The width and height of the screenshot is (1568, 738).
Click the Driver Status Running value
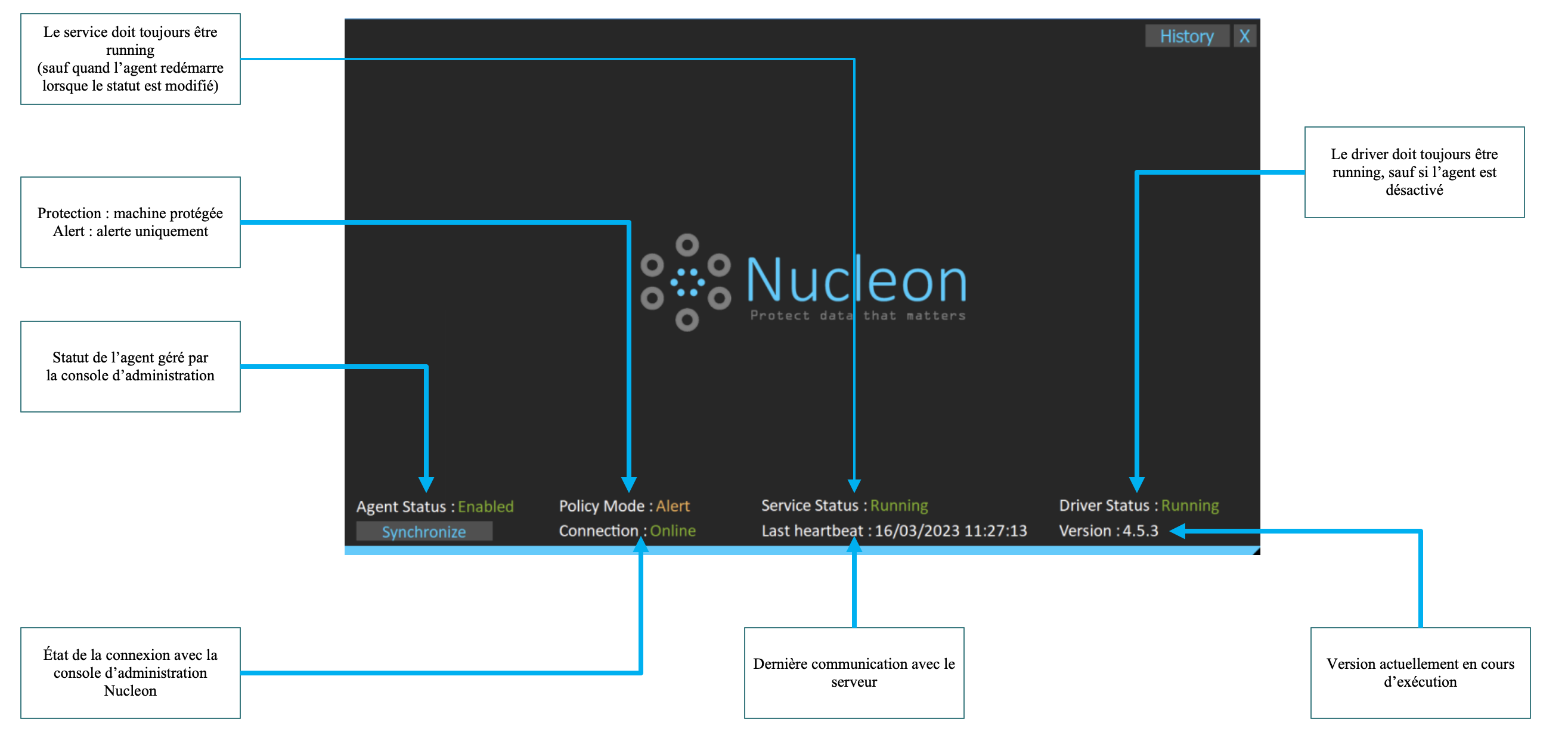[1189, 505]
